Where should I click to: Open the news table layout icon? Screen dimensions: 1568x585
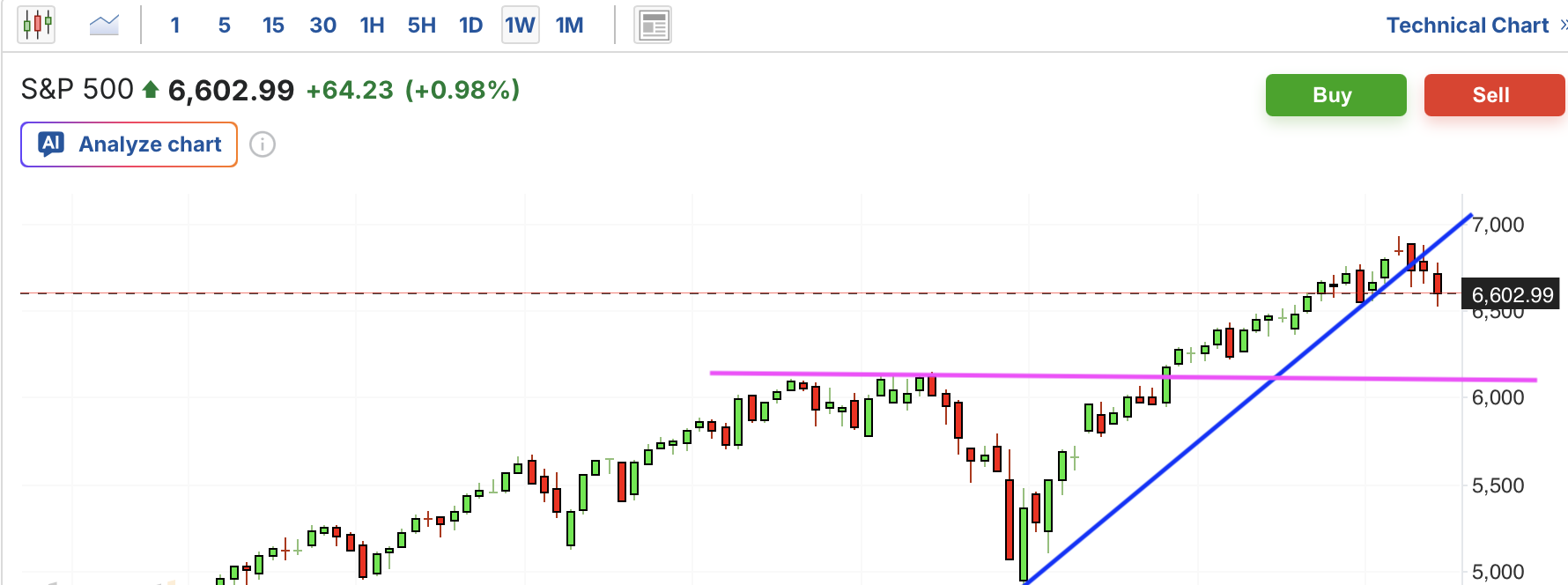pyautogui.click(x=653, y=26)
